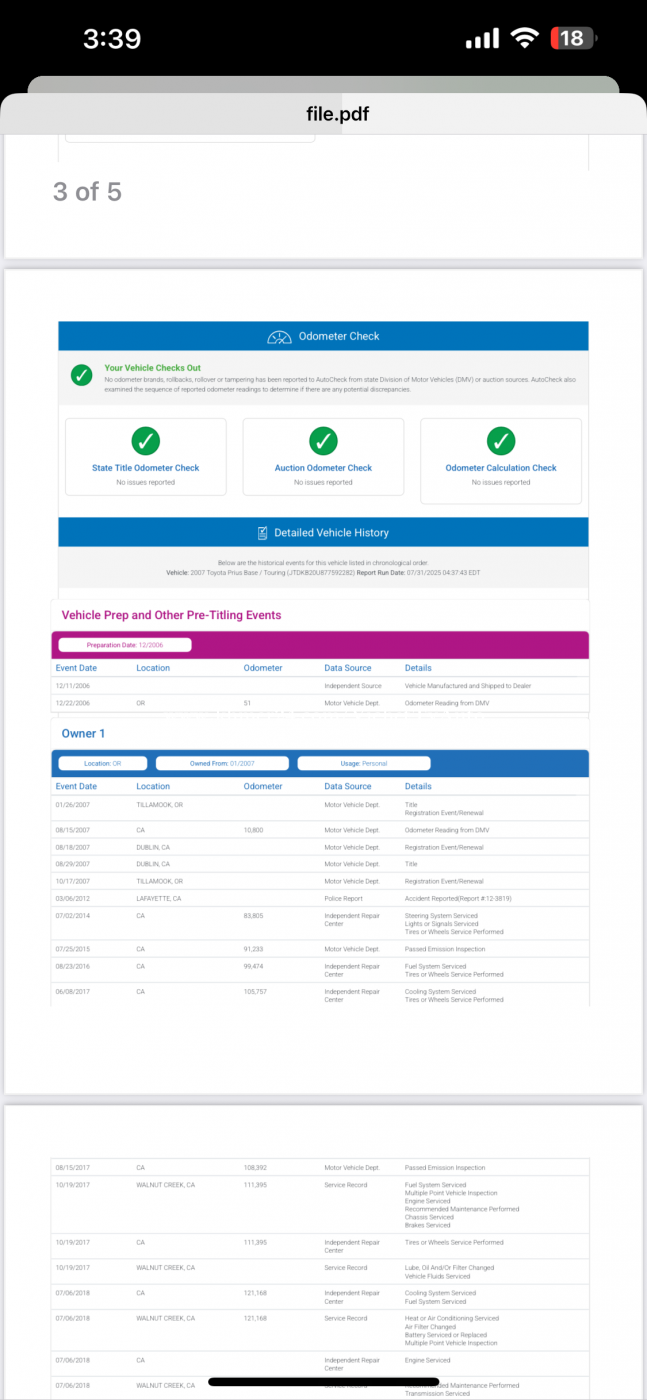Select the Auction Odometer Check label
This screenshot has height=1400, width=647.
[x=323, y=468]
